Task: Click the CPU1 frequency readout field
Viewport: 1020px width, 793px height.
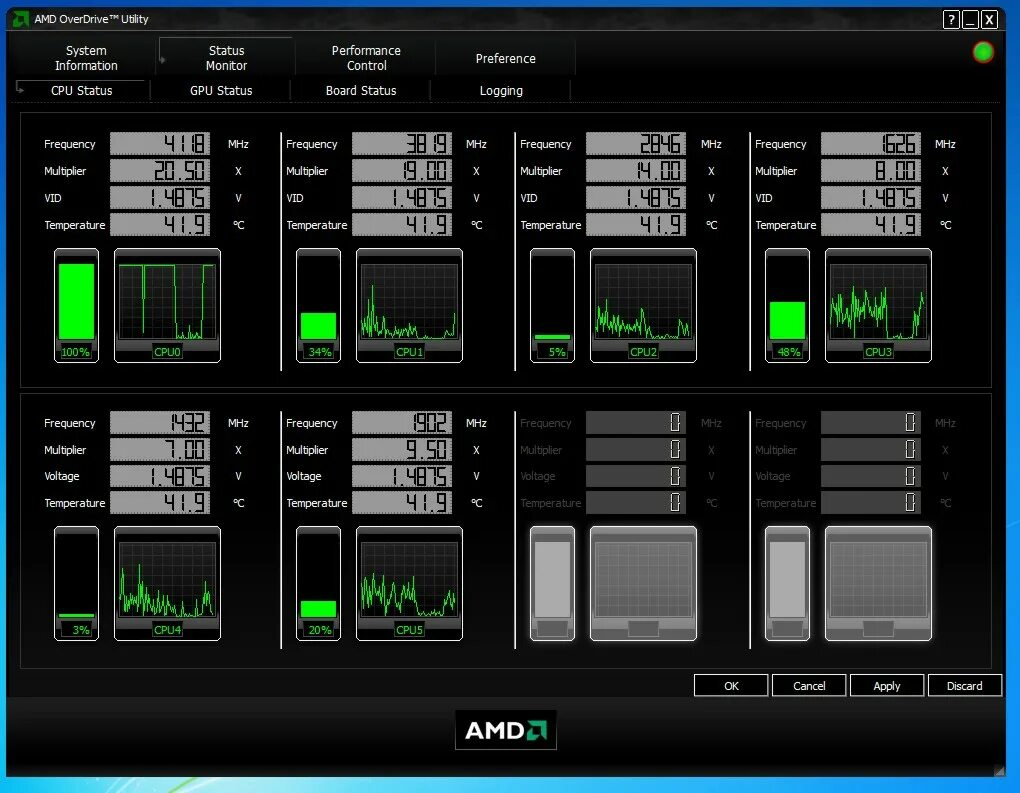Action: (x=402, y=143)
